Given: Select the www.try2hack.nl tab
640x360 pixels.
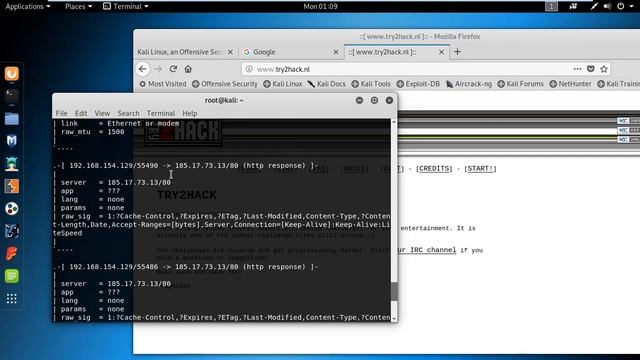Looking at the screenshot, I should [x=396, y=52].
